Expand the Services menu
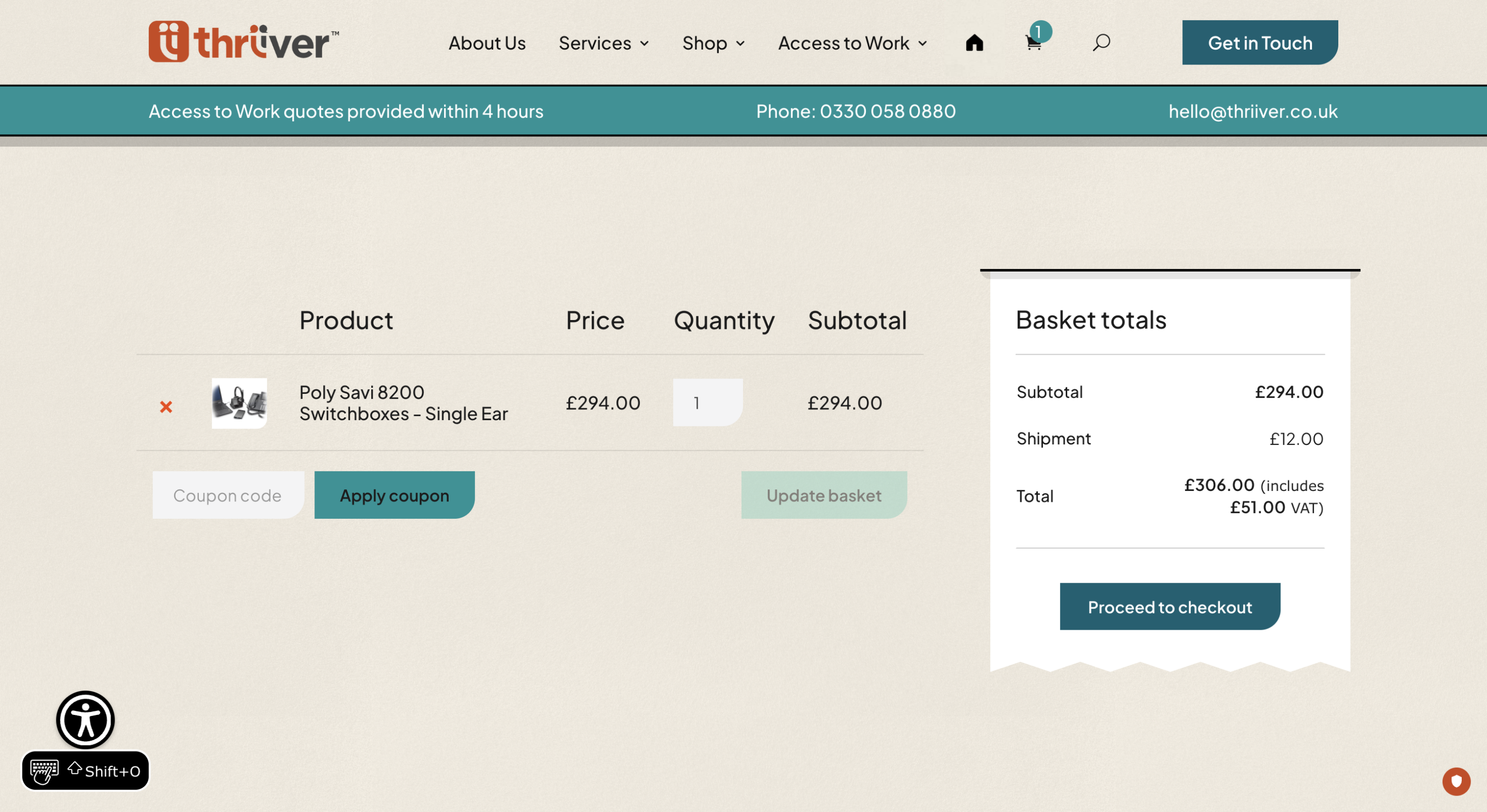 click(x=604, y=43)
